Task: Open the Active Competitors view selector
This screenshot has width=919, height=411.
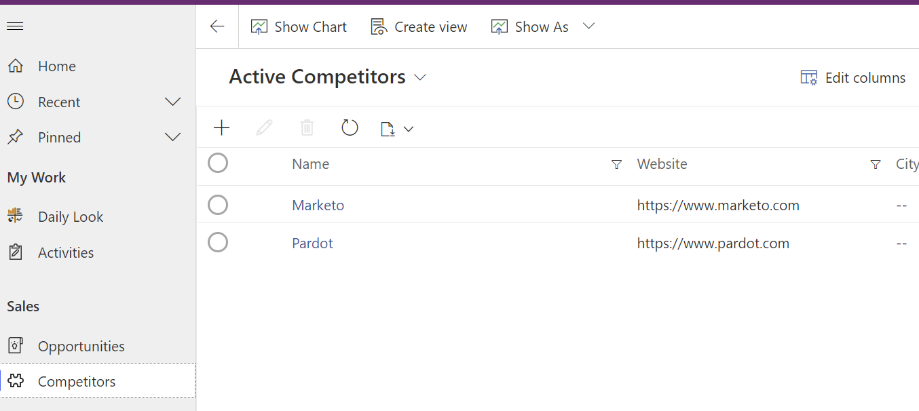Action: [x=420, y=77]
